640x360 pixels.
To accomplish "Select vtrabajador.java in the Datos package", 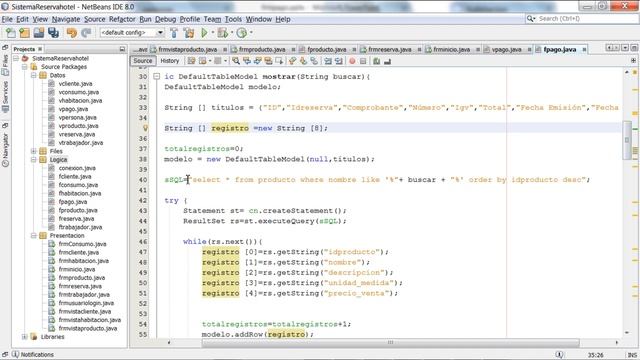I will click(x=80, y=143).
